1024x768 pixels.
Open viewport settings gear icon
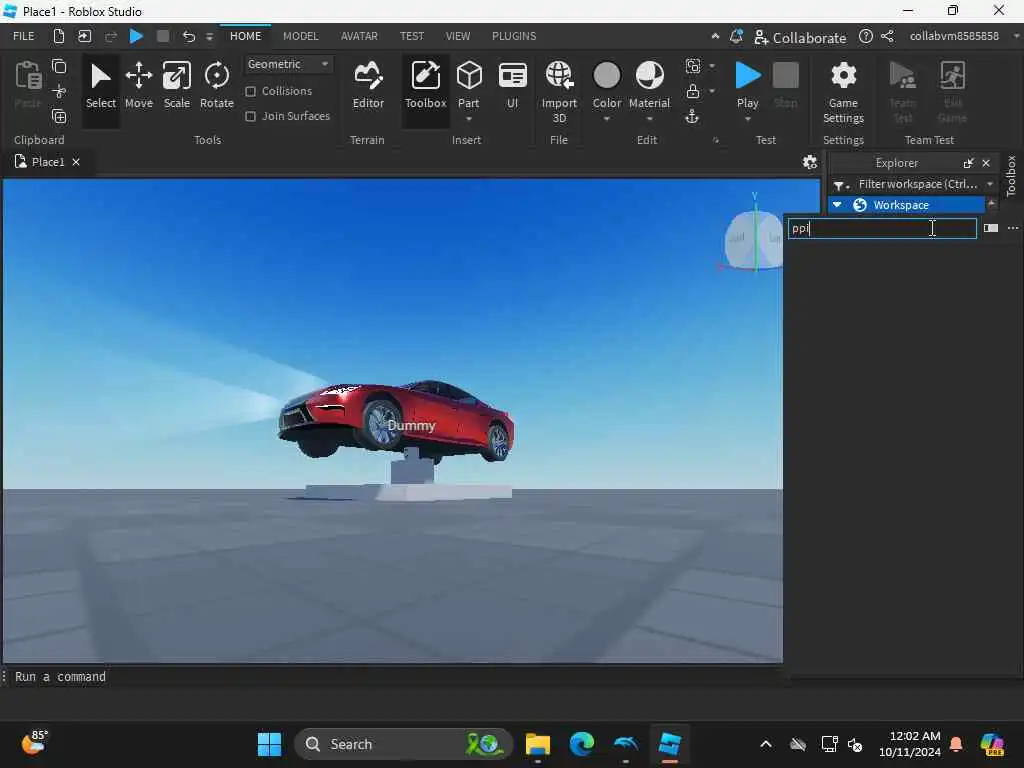(x=810, y=162)
